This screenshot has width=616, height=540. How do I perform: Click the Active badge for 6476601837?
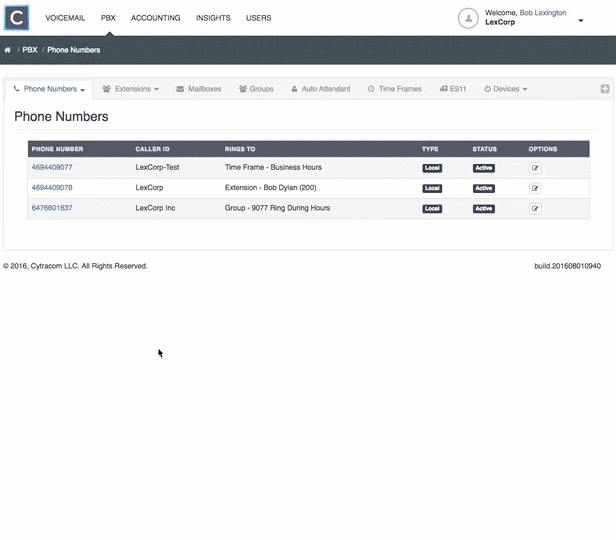click(x=484, y=209)
